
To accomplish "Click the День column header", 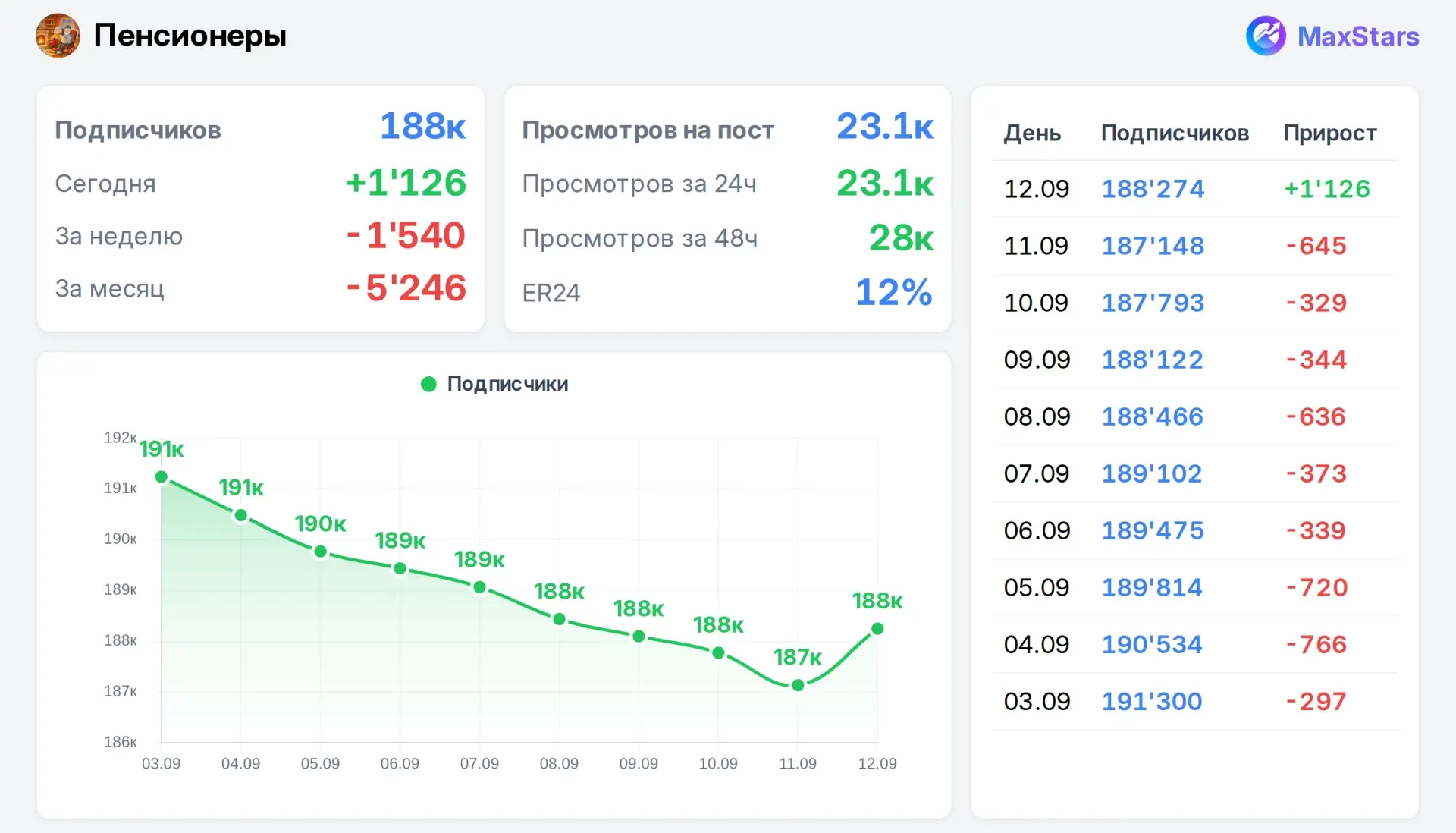I will pos(1032,134).
